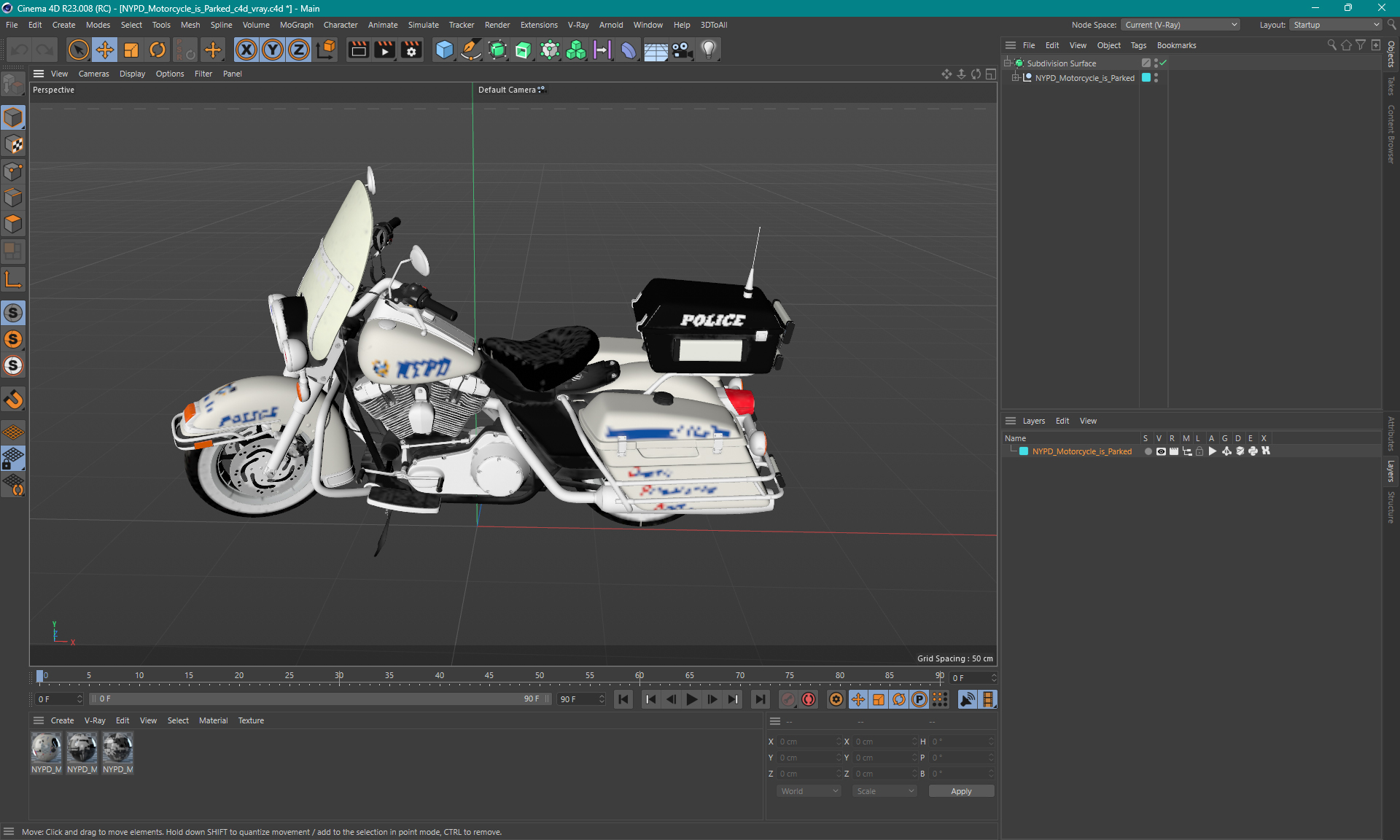Switch to Edges mode
The image size is (1400, 840).
(13, 198)
